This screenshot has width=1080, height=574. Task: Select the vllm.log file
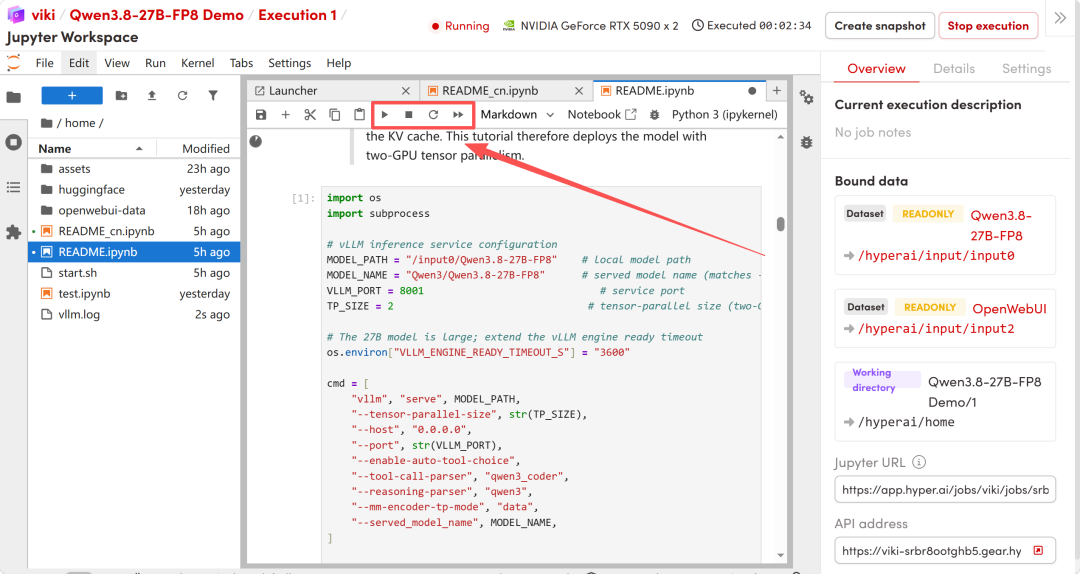(x=134, y=314)
